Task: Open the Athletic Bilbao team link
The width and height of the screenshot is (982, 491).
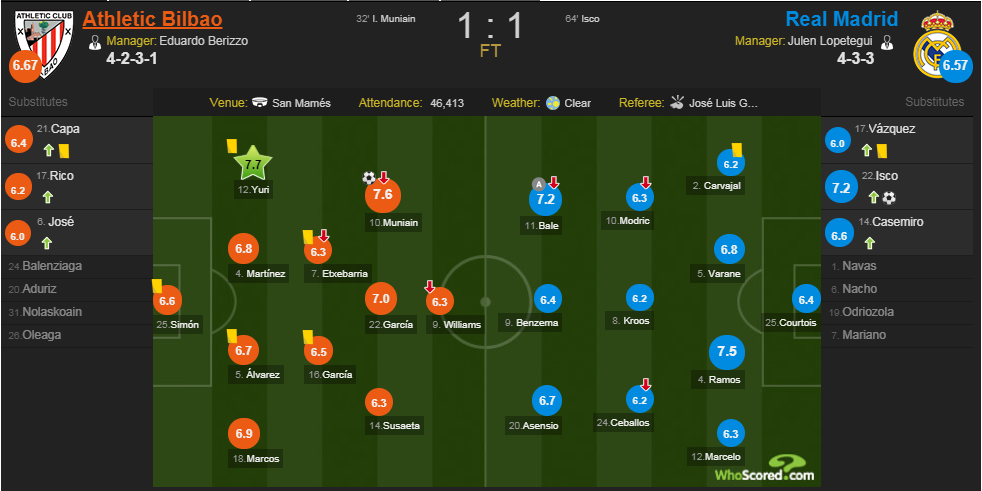Action: (152, 19)
